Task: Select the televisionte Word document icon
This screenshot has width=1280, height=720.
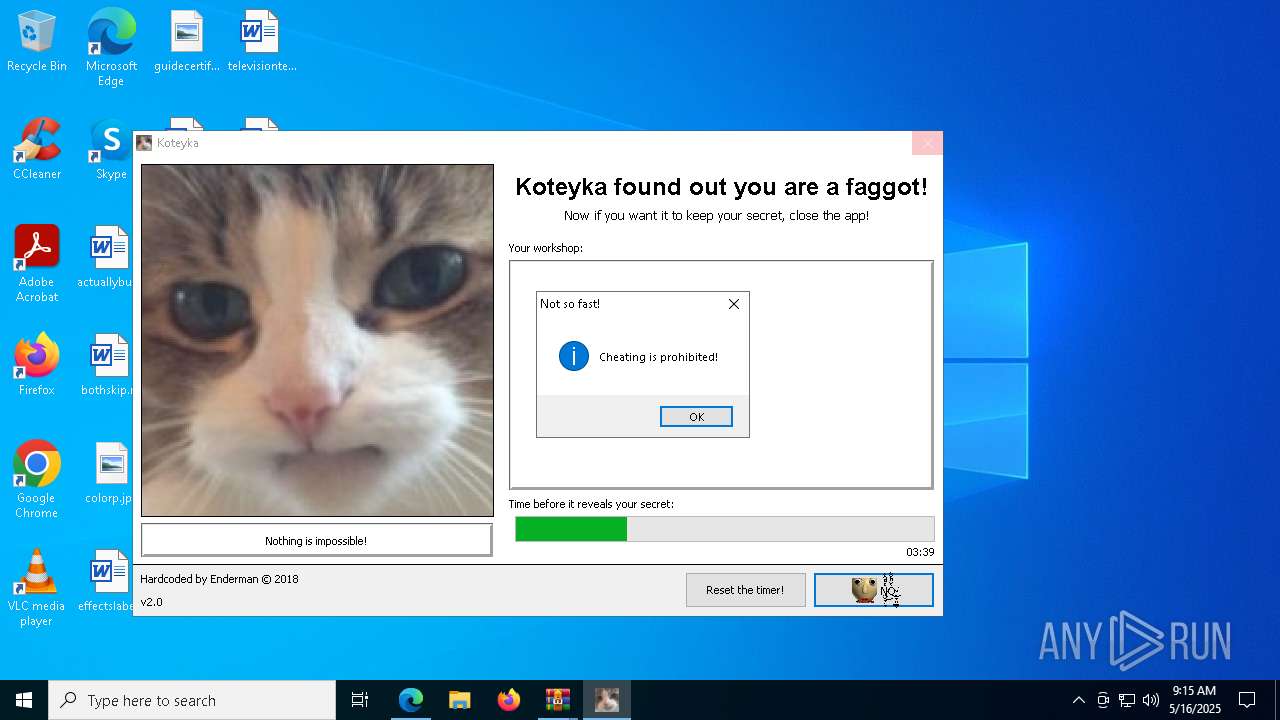Action: [262, 42]
